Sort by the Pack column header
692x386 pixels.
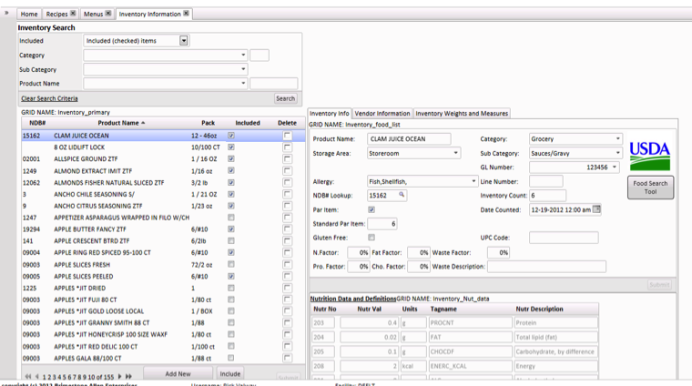[x=208, y=123]
